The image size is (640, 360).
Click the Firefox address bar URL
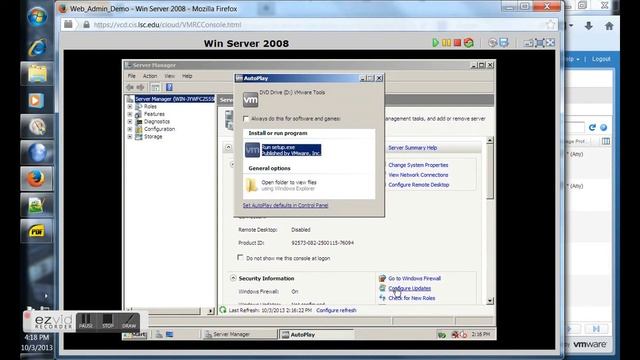(x=167, y=24)
